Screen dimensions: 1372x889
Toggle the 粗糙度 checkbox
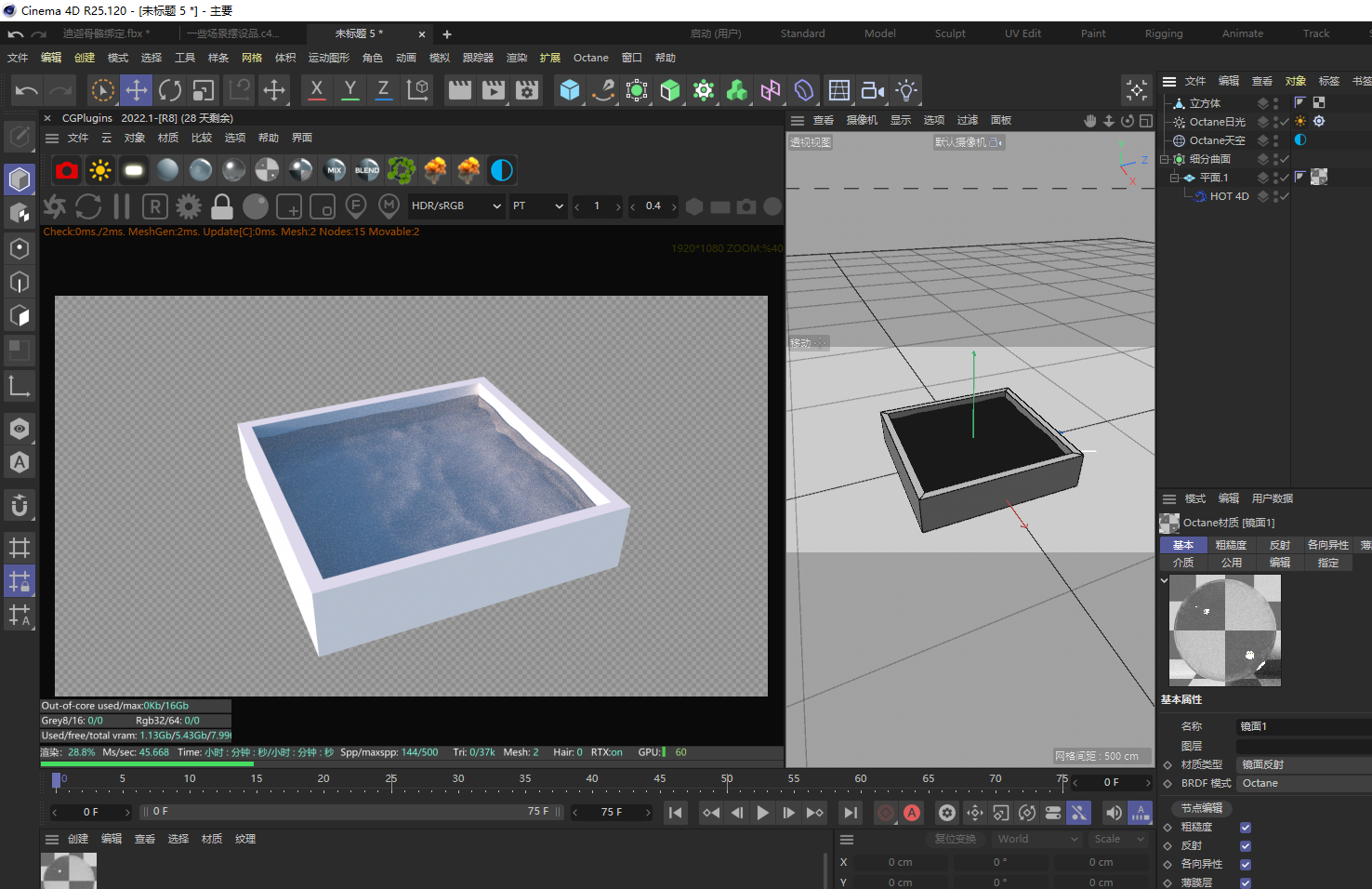[1246, 827]
